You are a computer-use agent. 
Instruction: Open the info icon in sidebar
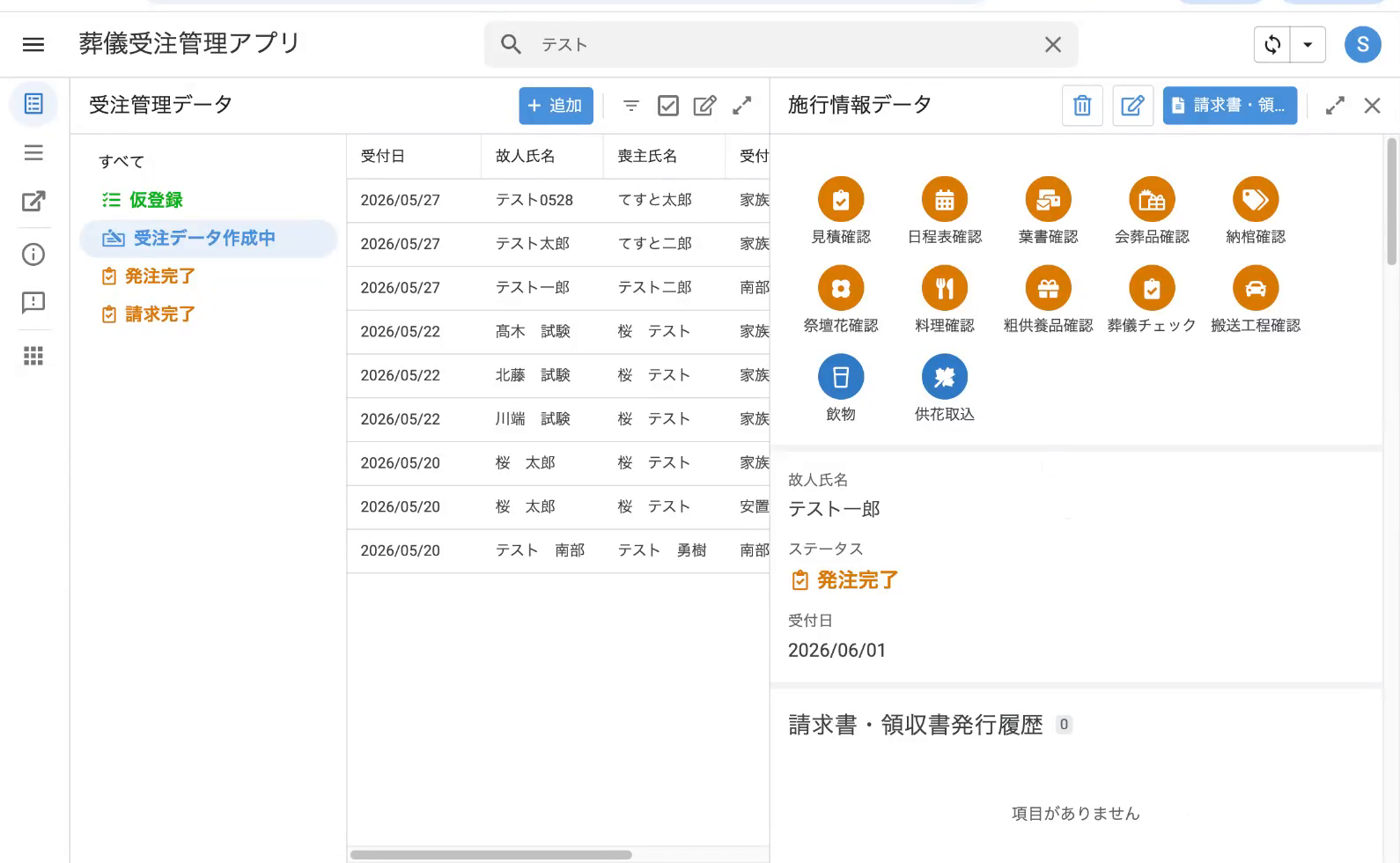[33, 254]
